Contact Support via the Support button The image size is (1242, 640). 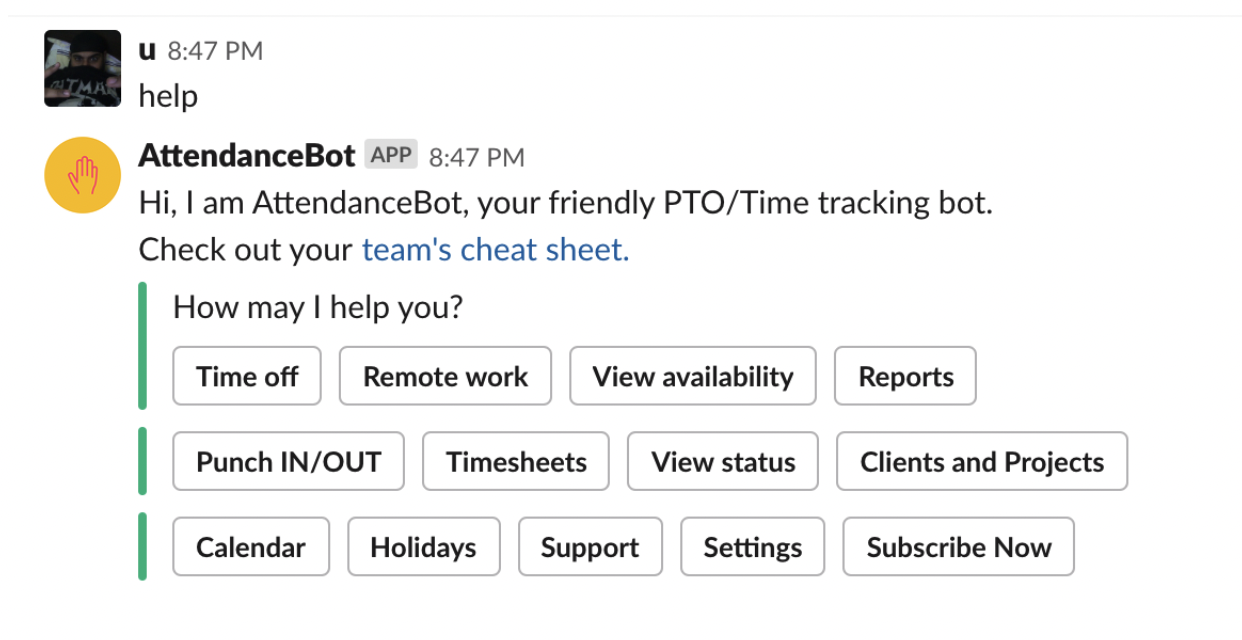[590, 547]
